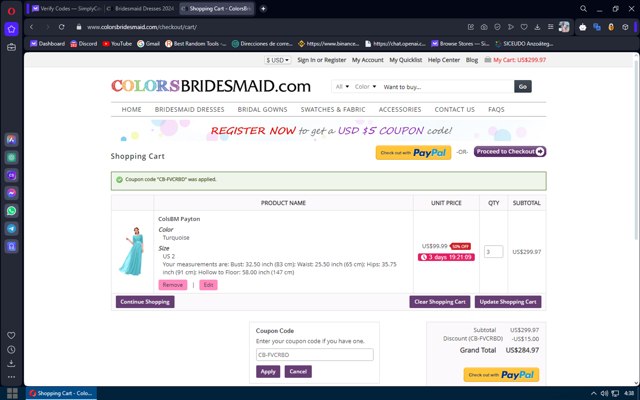Viewport: 640px width, 400px height.
Task: Open the Color filter dropdown in search
Action: [x=365, y=87]
